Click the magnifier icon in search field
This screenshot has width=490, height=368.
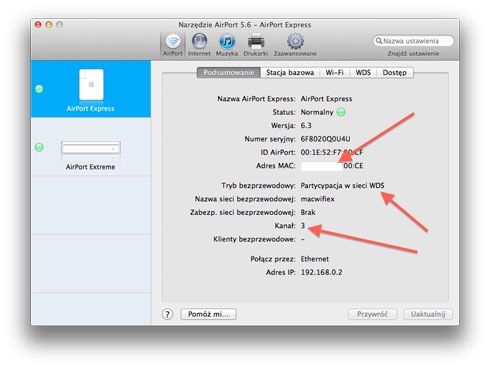[379, 41]
